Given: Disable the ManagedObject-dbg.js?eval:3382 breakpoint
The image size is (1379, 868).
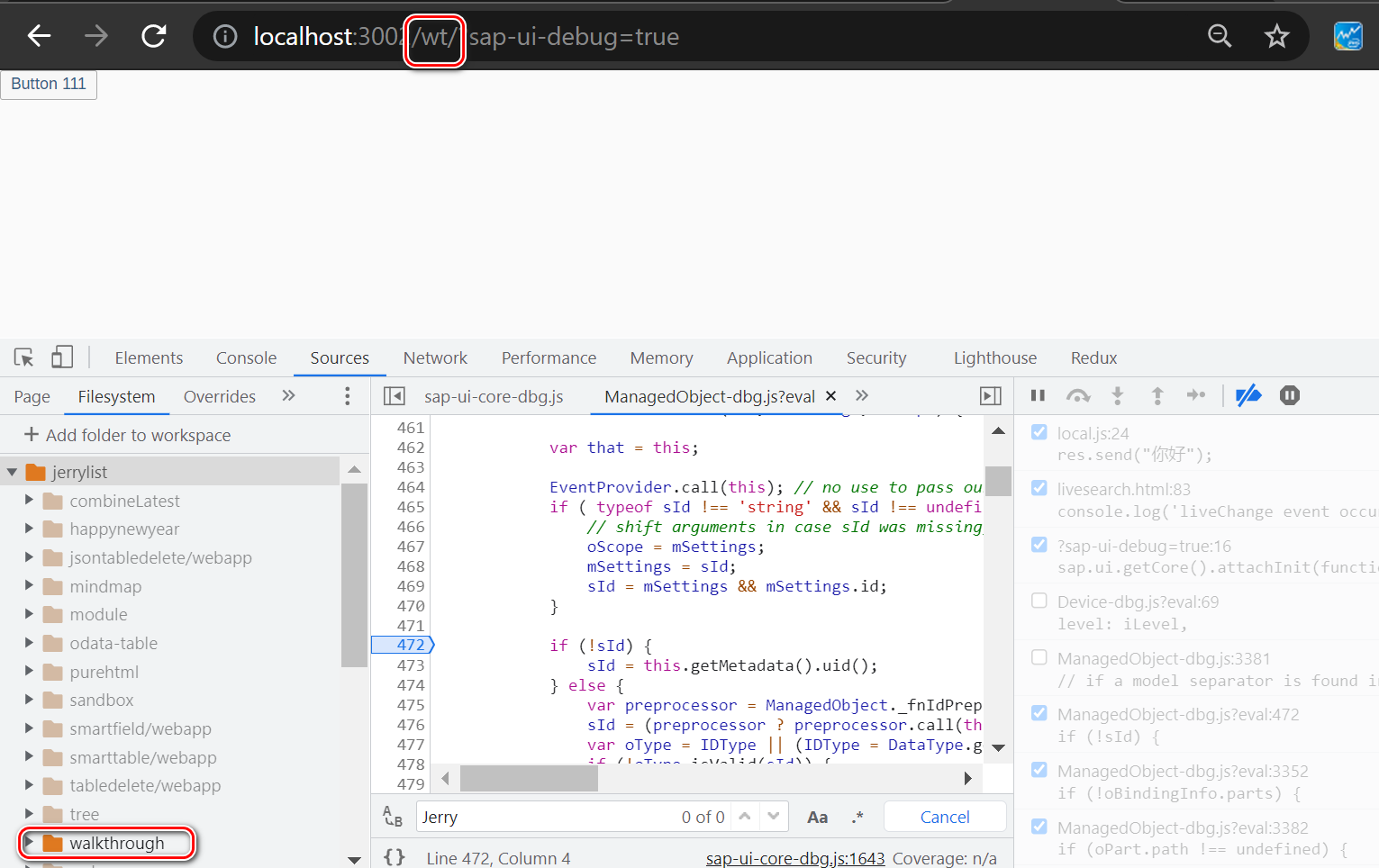Looking at the screenshot, I should click(1039, 827).
